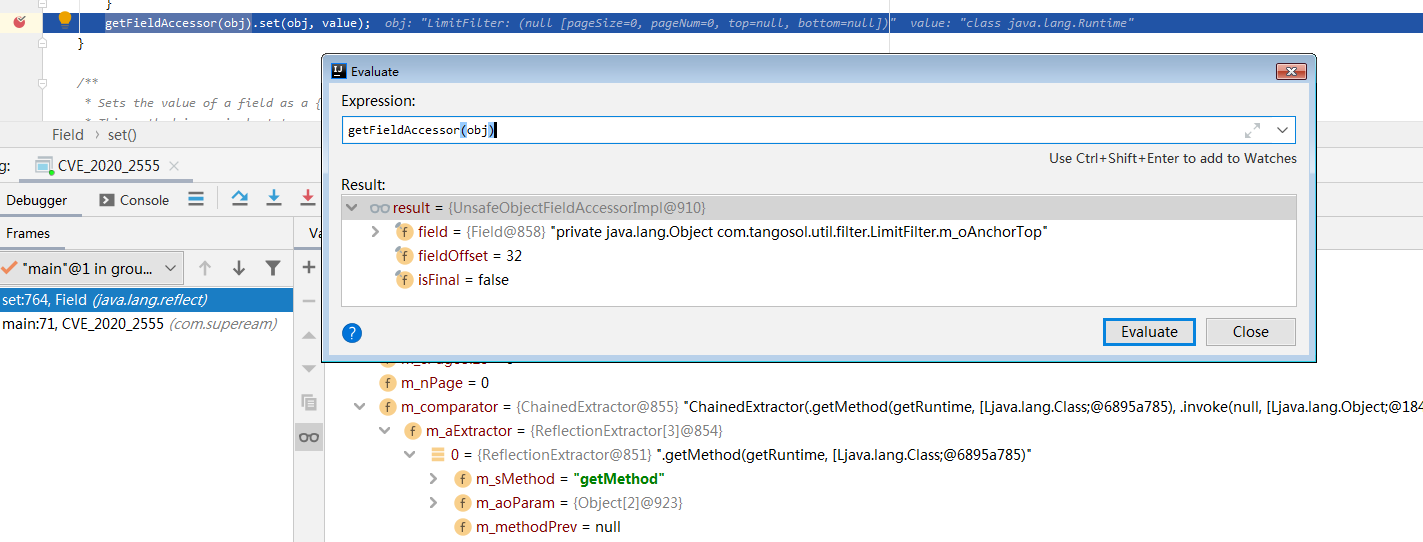Add a new watch with plus icon
Screen dimensions: 1423x542
(x=309, y=267)
